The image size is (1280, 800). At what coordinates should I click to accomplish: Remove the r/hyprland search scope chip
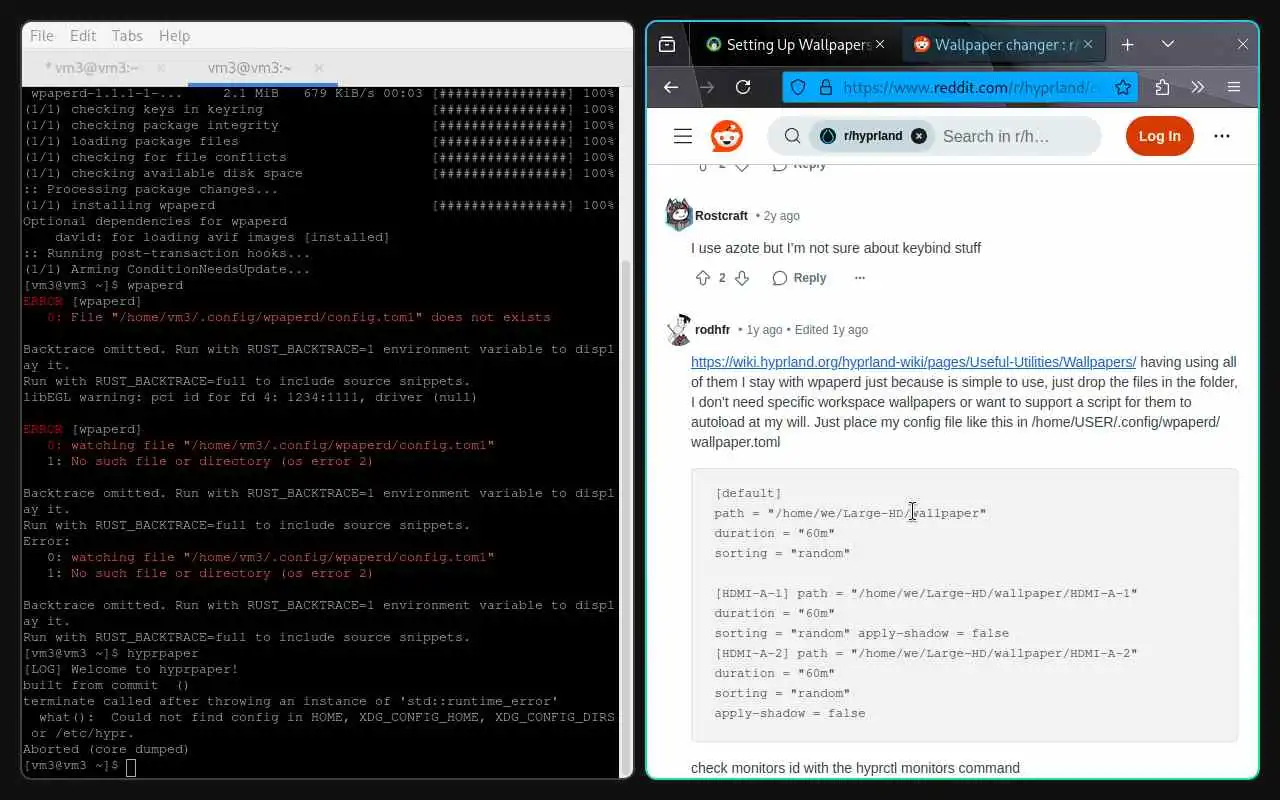[919, 136]
